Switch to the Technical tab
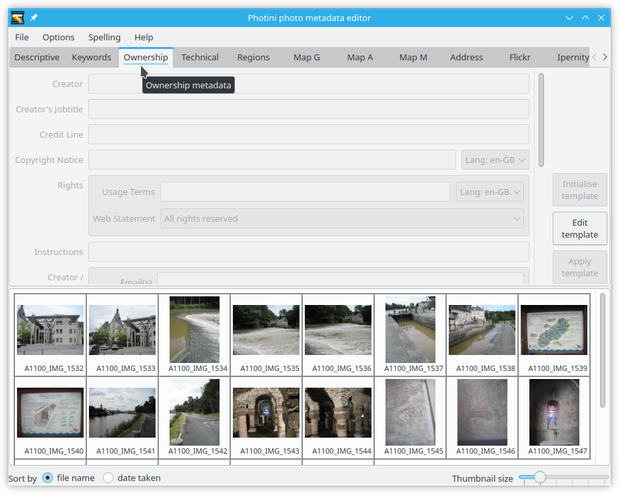 click(x=200, y=57)
